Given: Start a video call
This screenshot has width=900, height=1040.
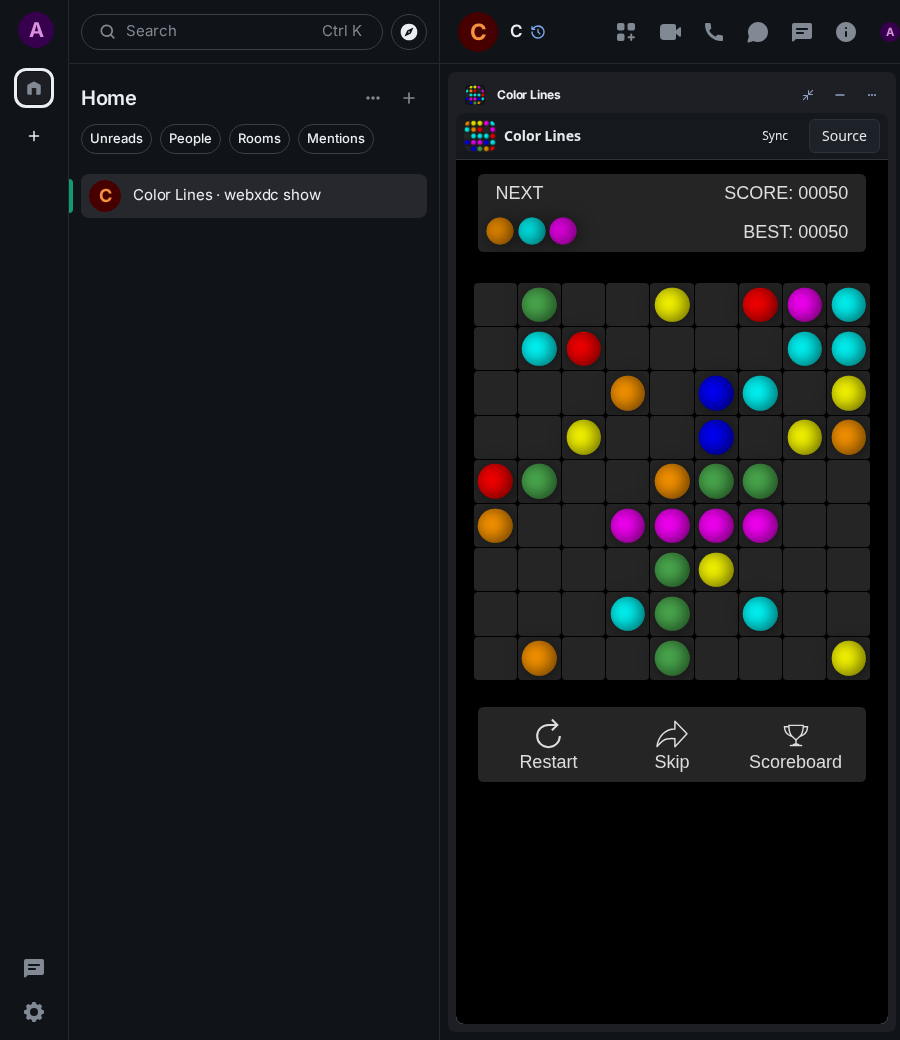Looking at the screenshot, I should pyautogui.click(x=670, y=32).
